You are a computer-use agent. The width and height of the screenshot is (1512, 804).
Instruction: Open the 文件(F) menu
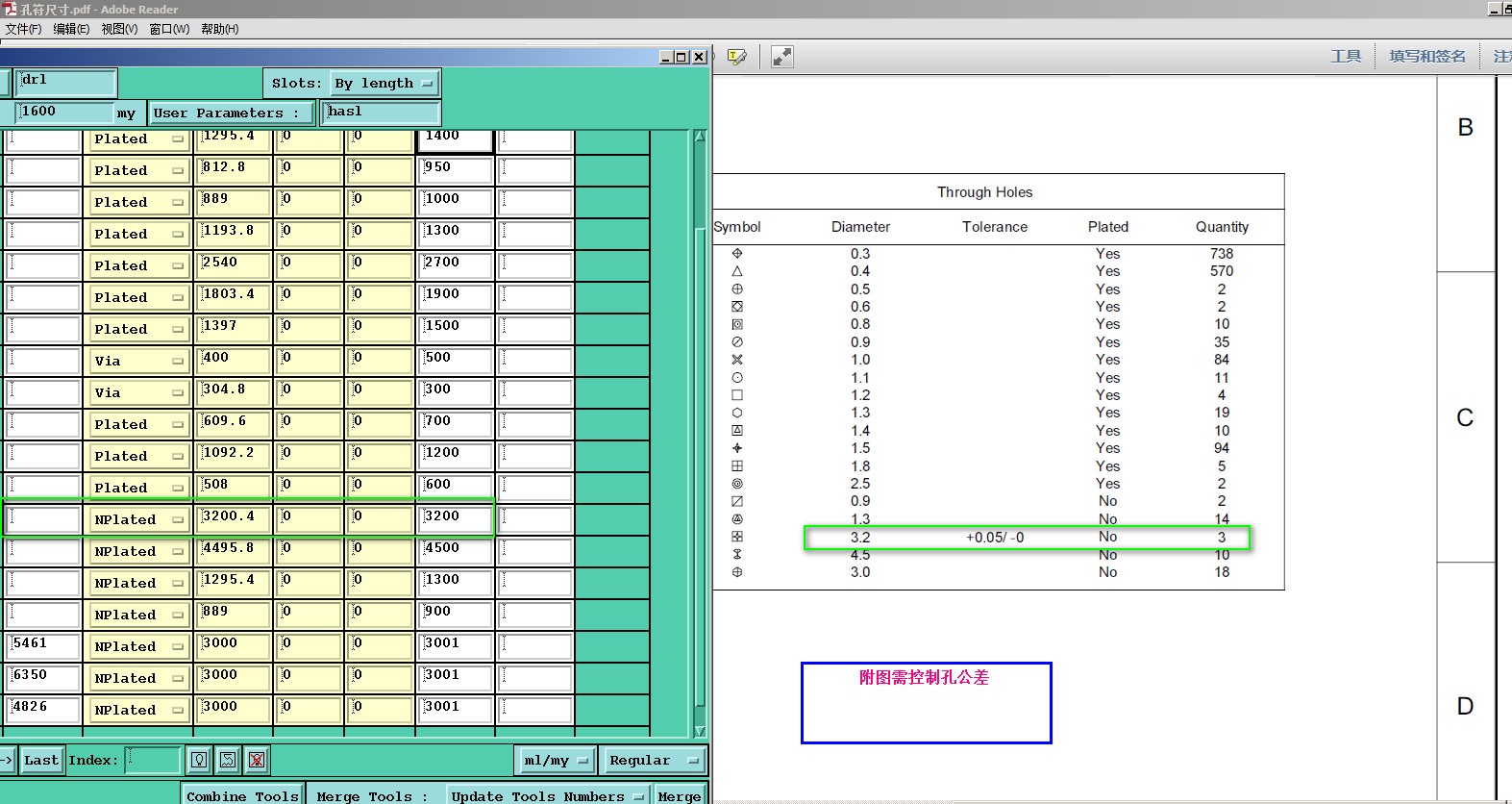point(23,29)
